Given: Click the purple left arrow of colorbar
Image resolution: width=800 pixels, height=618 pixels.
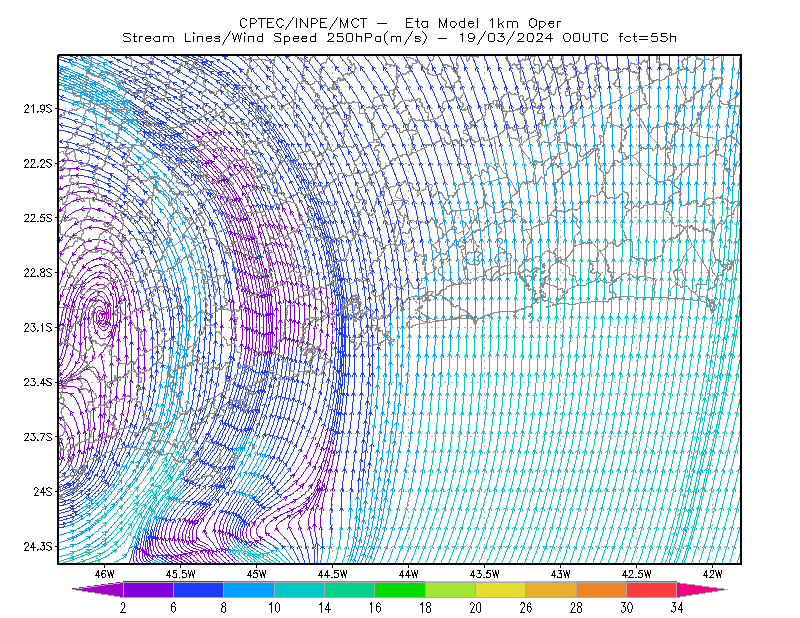Looking at the screenshot, I should (97, 589).
